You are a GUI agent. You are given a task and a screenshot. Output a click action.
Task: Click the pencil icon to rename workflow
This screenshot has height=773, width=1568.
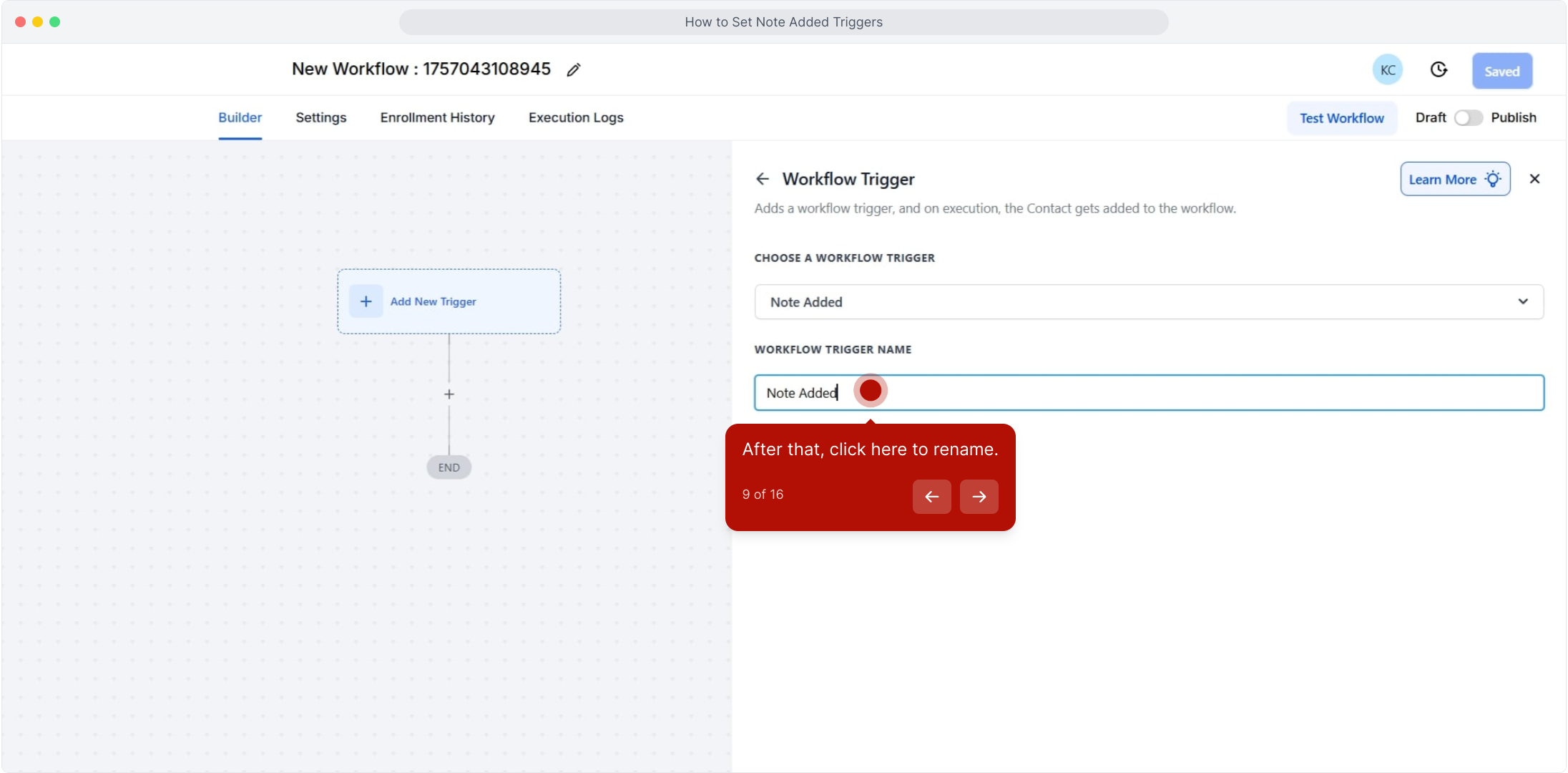[x=573, y=69]
